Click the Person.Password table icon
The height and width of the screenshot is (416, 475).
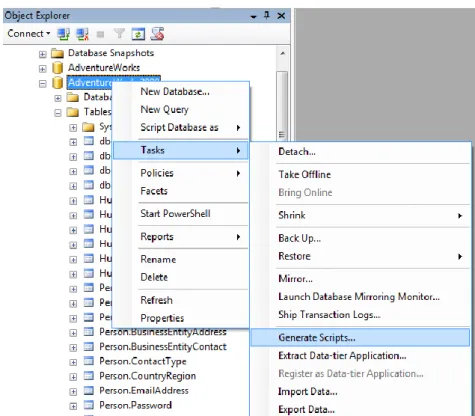pos(88,405)
